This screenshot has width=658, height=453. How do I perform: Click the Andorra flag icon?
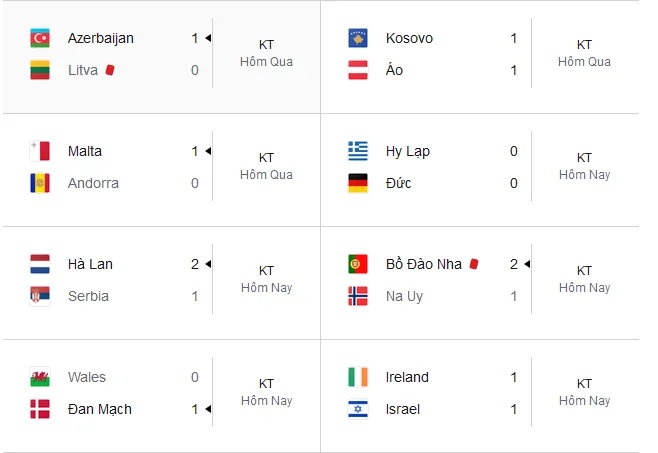click(40, 183)
